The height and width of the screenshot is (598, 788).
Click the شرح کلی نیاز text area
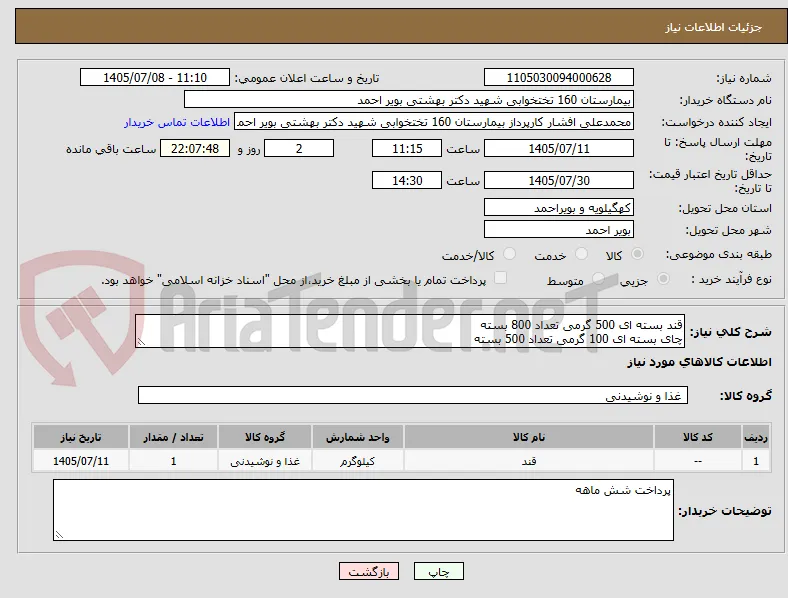pyautogui.click(x=410, y=331)
